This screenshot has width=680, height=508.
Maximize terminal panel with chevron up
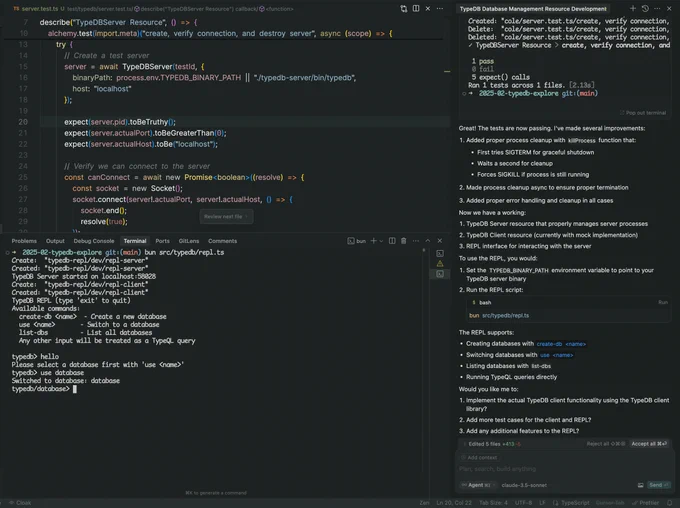tap(428, 241)
